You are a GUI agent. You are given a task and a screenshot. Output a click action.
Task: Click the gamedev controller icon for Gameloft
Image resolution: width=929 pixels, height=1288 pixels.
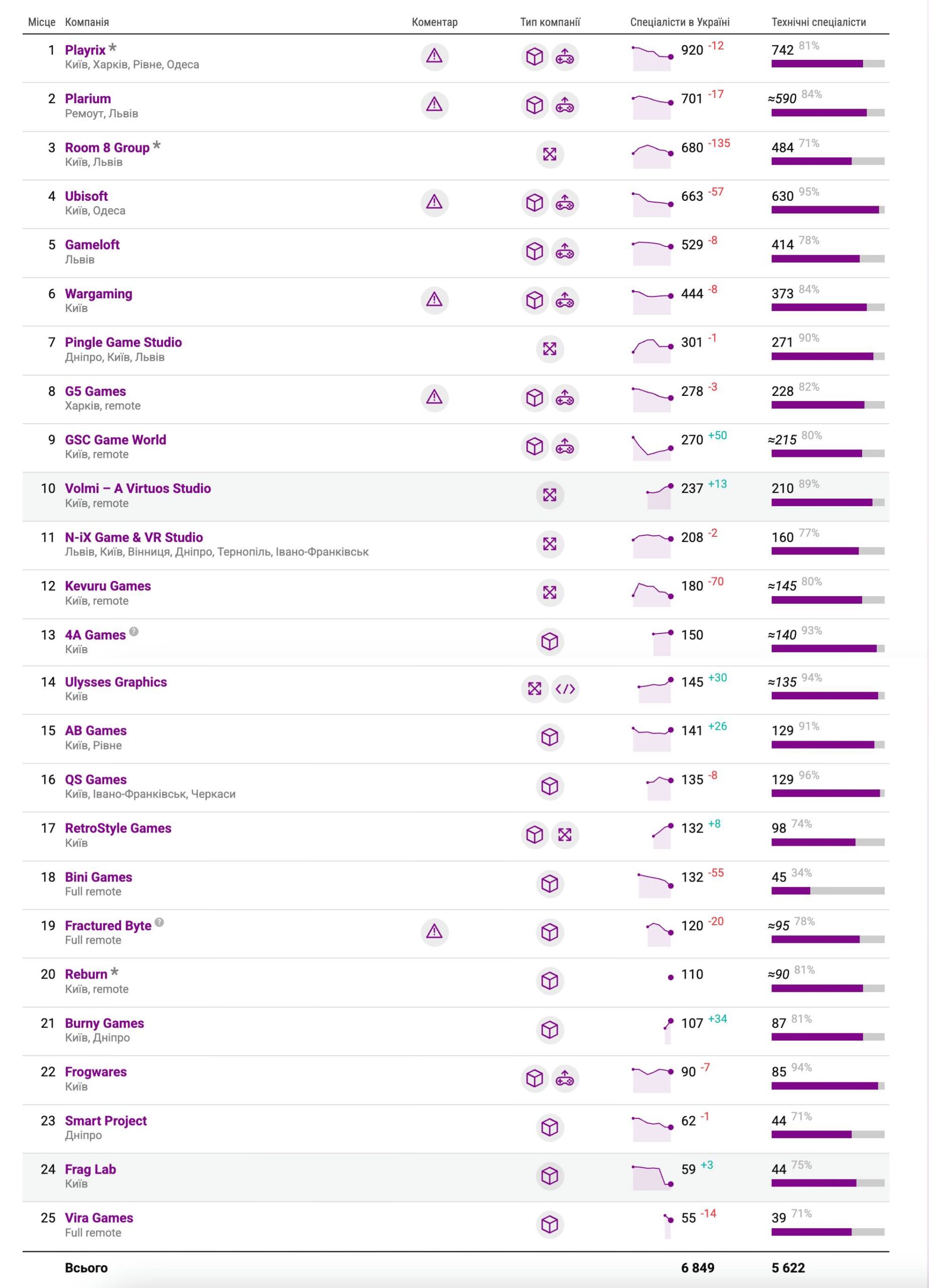[565, 252]
